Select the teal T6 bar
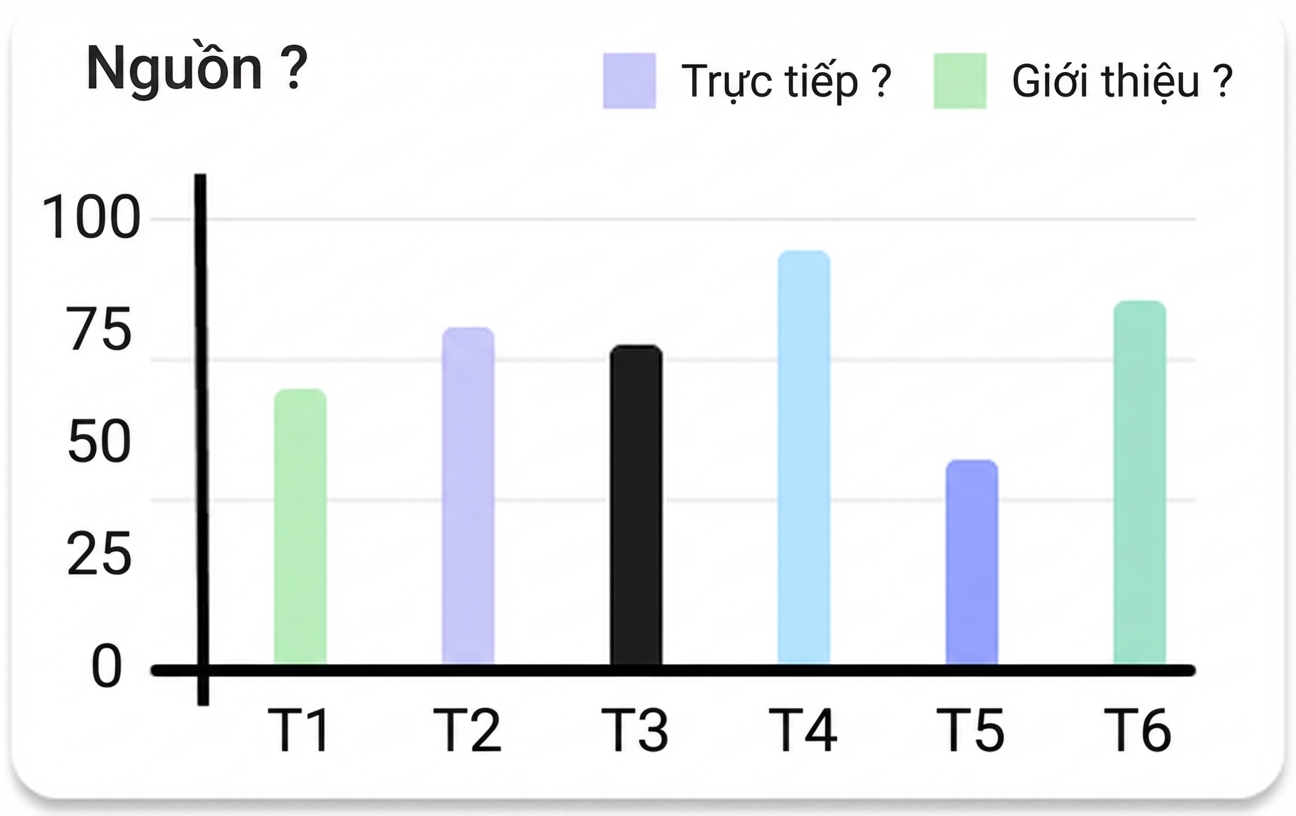 [1140, 482]
